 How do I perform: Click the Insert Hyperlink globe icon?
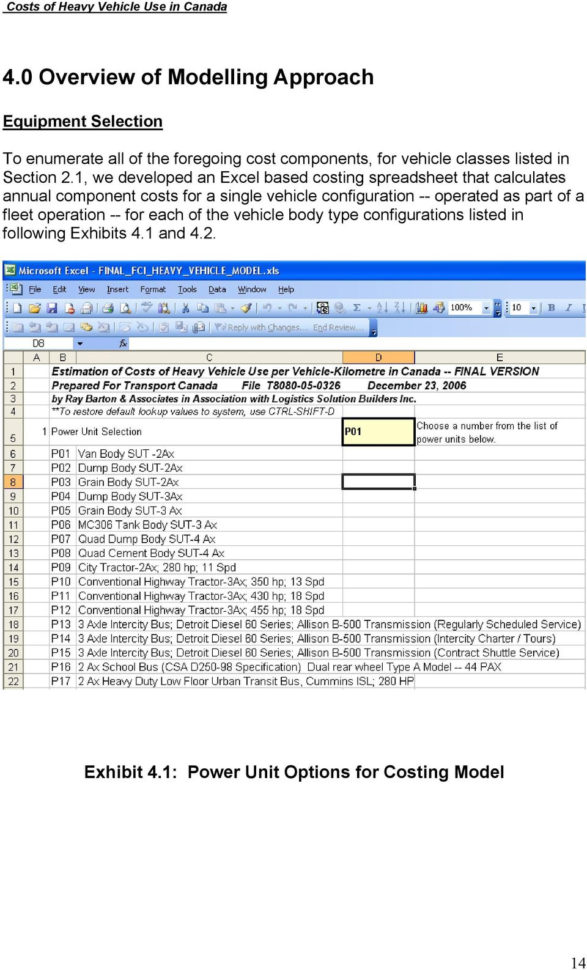point(338,307)
